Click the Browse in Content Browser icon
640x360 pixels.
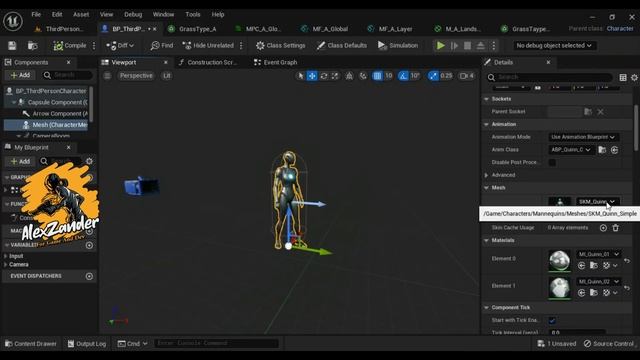[32, 45]
